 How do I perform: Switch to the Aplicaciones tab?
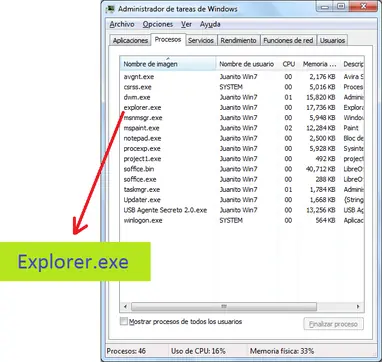[130, 40]
